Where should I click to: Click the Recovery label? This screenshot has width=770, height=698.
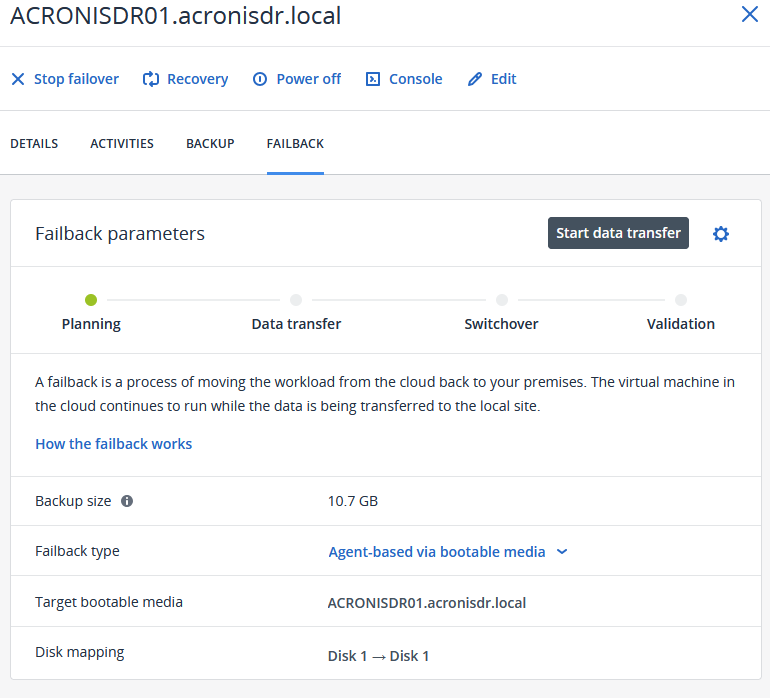[197, 79]
